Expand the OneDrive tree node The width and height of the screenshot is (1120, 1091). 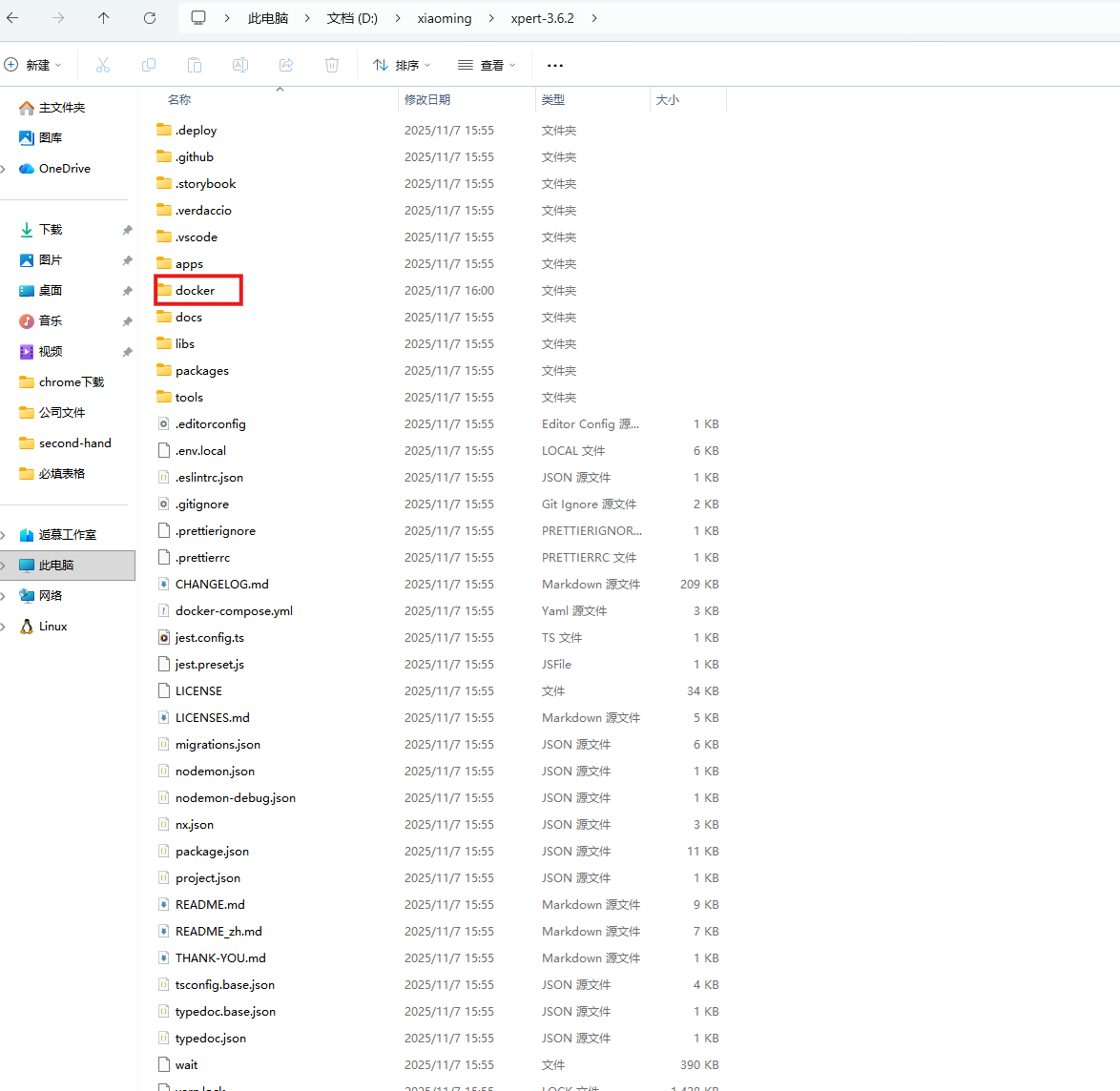click(x=4, y=169)
